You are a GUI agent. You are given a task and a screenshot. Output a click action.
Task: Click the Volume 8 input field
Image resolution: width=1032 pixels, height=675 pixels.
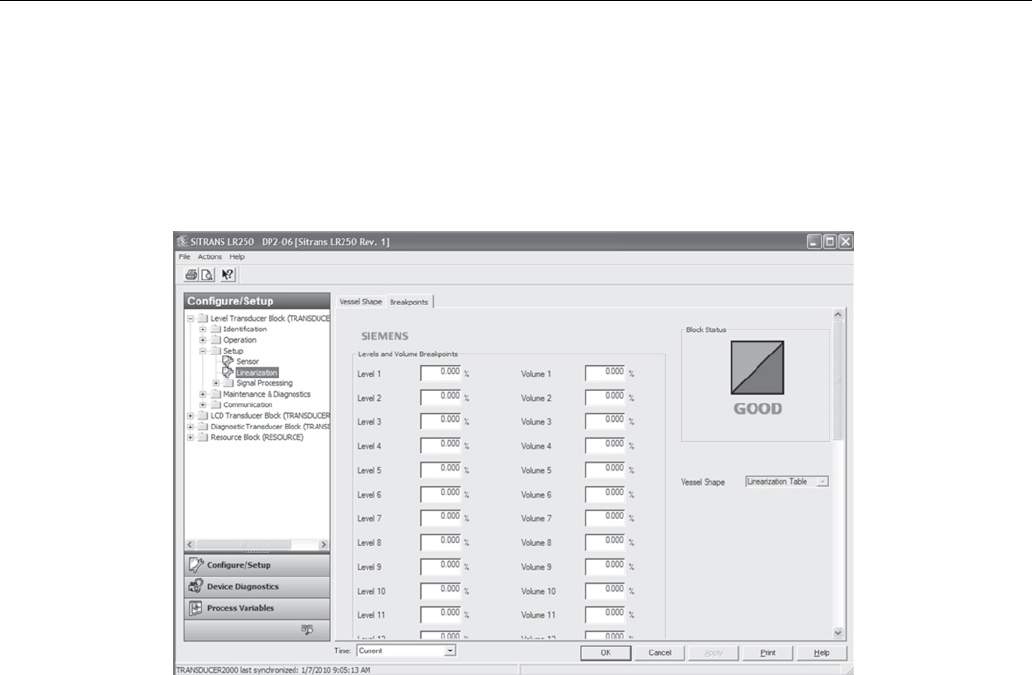(605, 542)
